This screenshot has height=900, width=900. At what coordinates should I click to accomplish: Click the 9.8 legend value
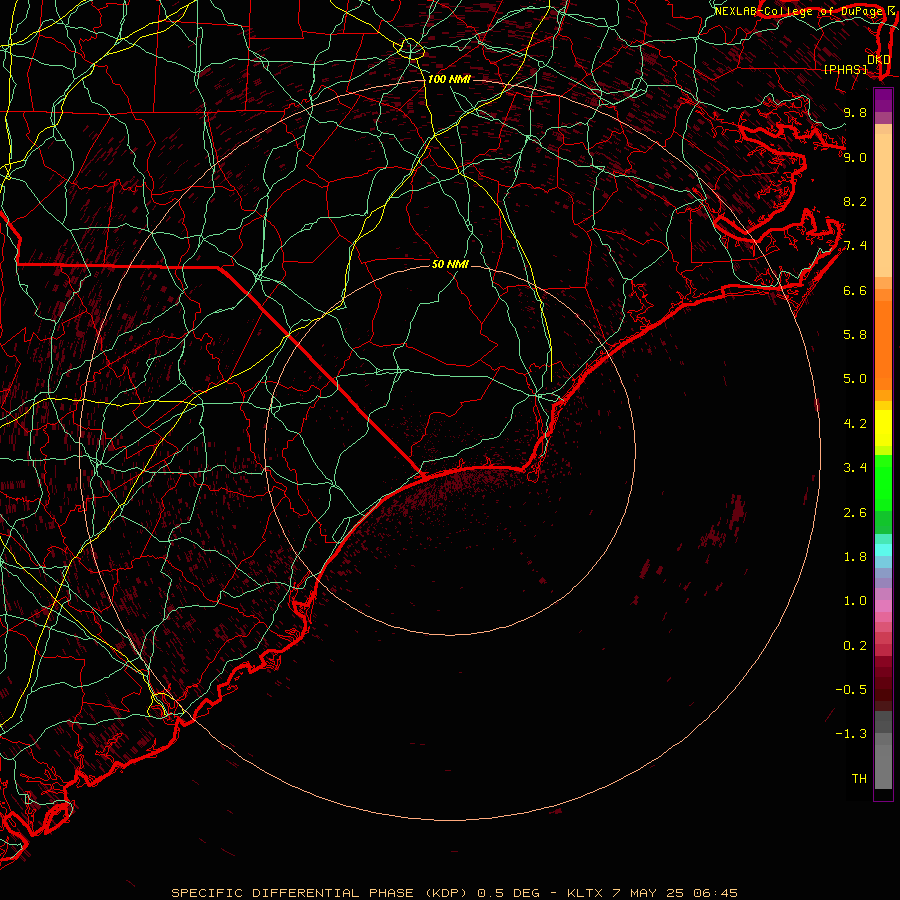[x=855, y=112]
